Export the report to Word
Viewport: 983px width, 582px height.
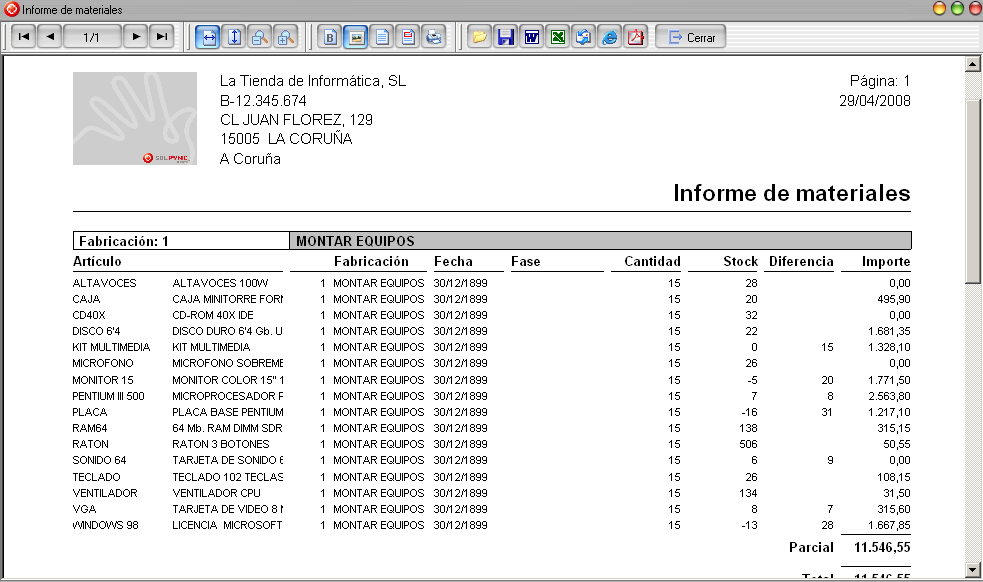532,37
